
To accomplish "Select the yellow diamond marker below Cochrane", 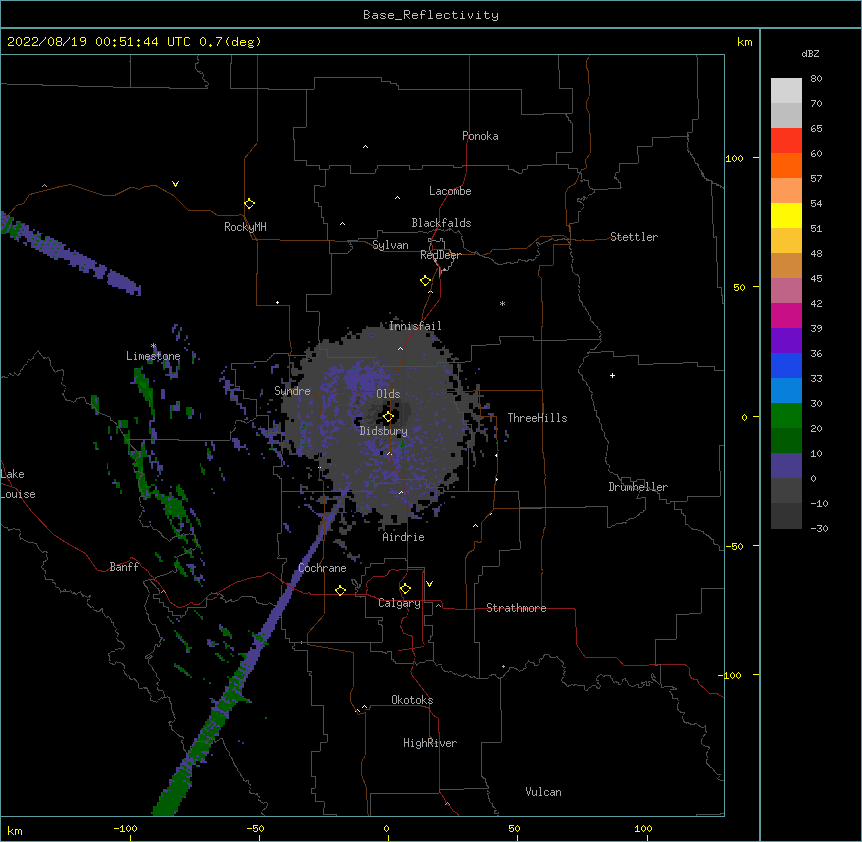I will (x=340, y=590).
